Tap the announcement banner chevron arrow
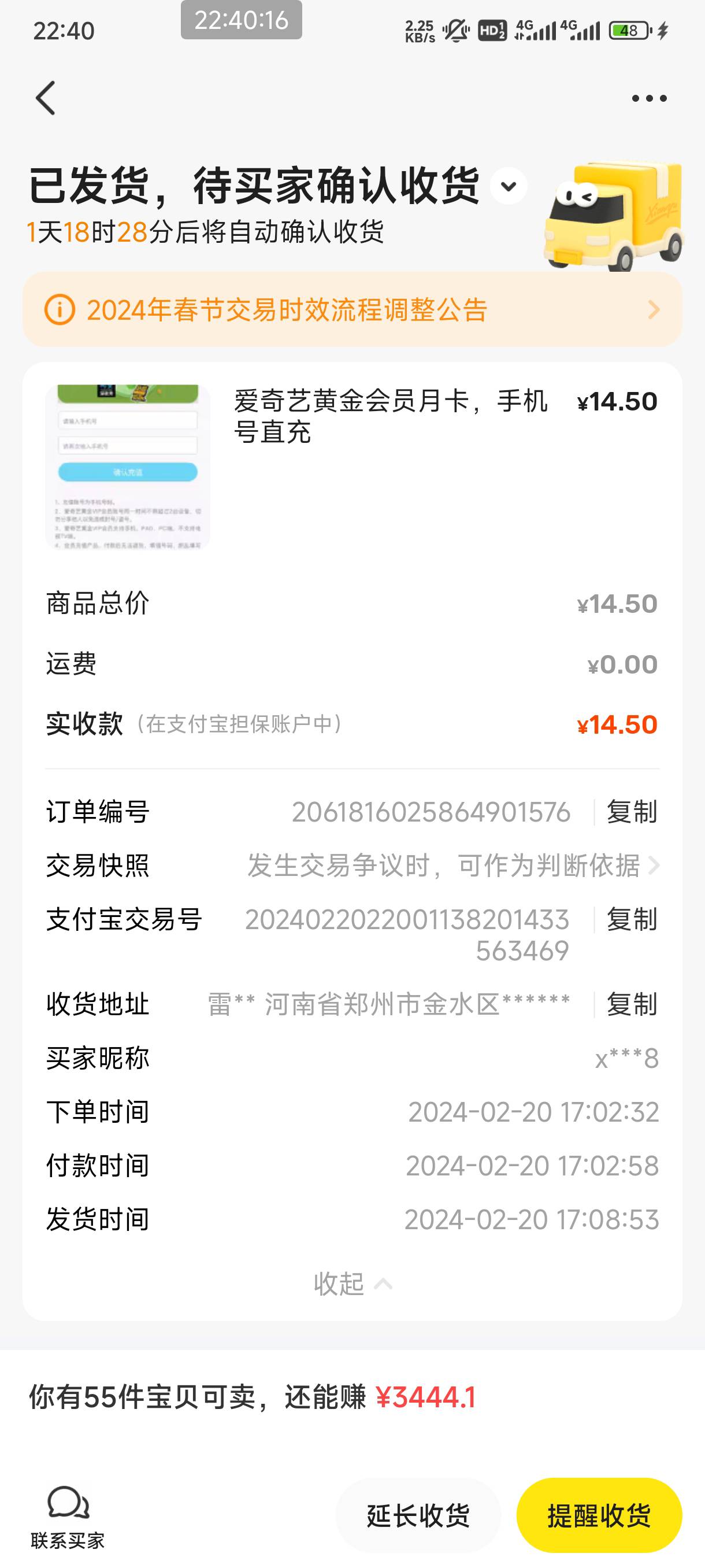Viewport: 705px width, 1568px height. tap(654, 310)
